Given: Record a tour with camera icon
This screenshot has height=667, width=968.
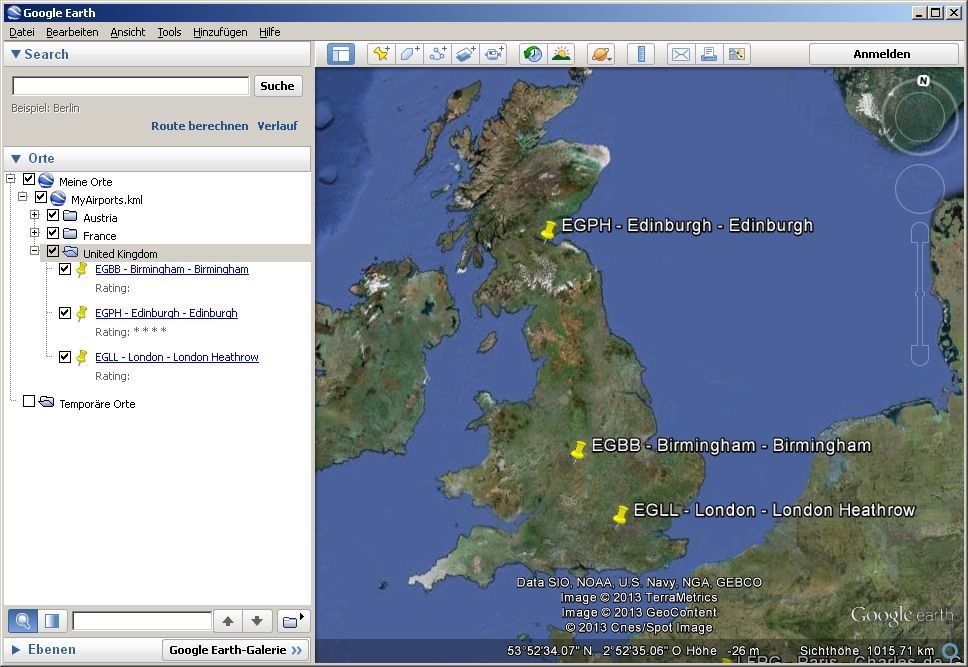Looking at the screenshot, I should point(494,54).
